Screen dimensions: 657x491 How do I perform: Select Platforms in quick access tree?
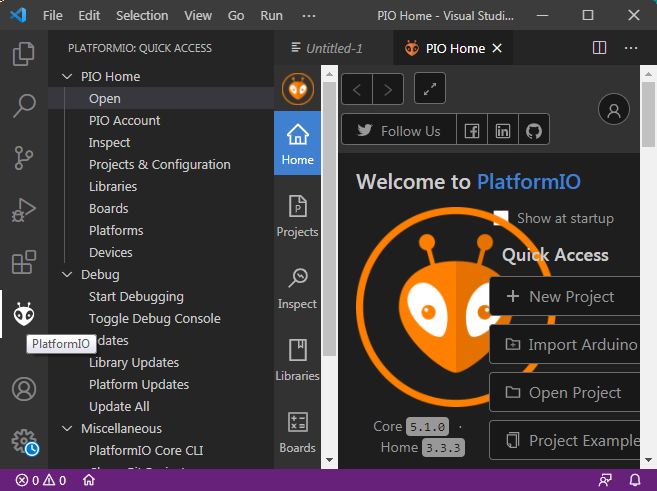point(161,230)
